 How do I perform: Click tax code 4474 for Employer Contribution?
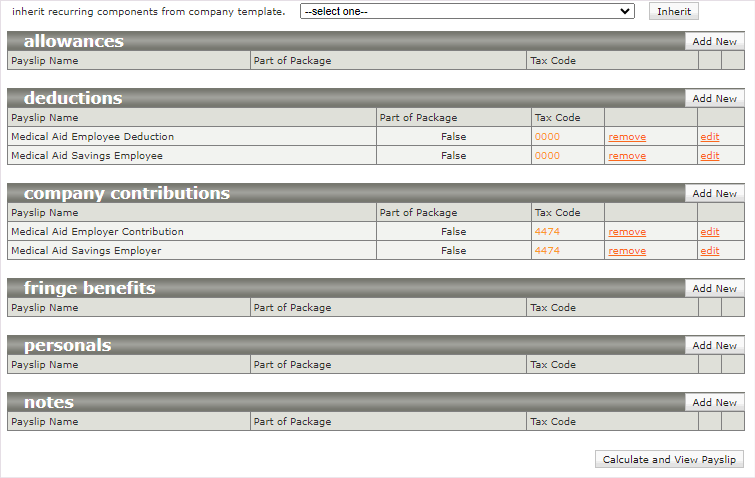click(547, 232)
